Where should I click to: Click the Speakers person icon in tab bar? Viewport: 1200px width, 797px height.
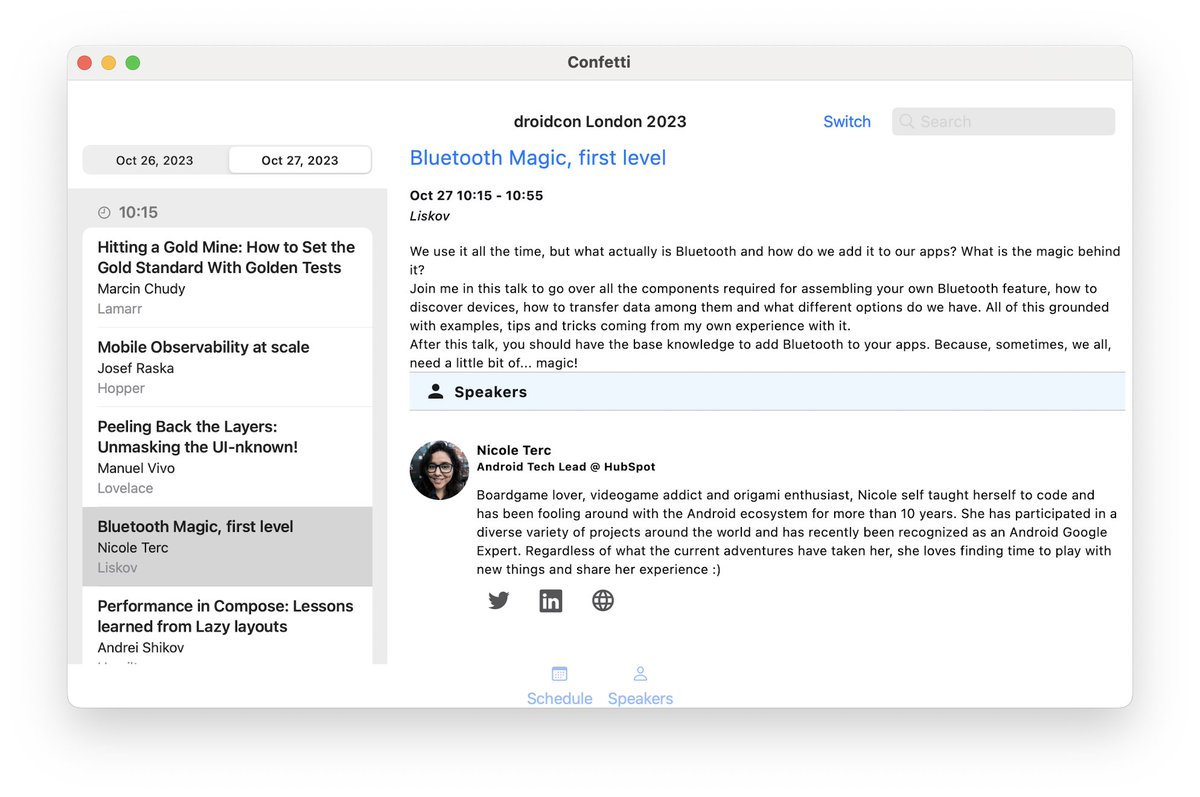(x=641, y=674)
